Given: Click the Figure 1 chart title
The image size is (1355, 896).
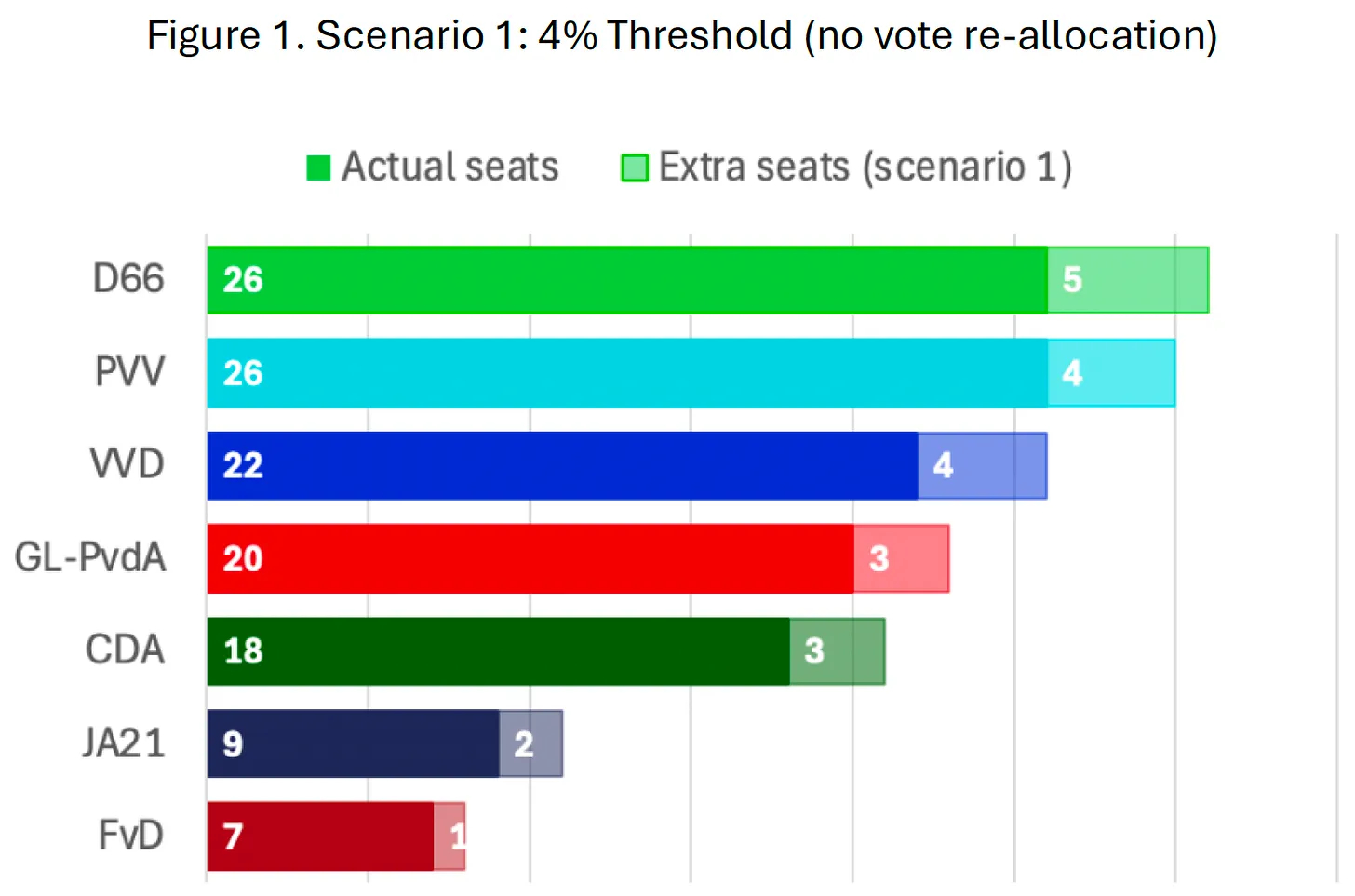Looking at the screenshot, I should pyautogui.click(x=681, y=36).
